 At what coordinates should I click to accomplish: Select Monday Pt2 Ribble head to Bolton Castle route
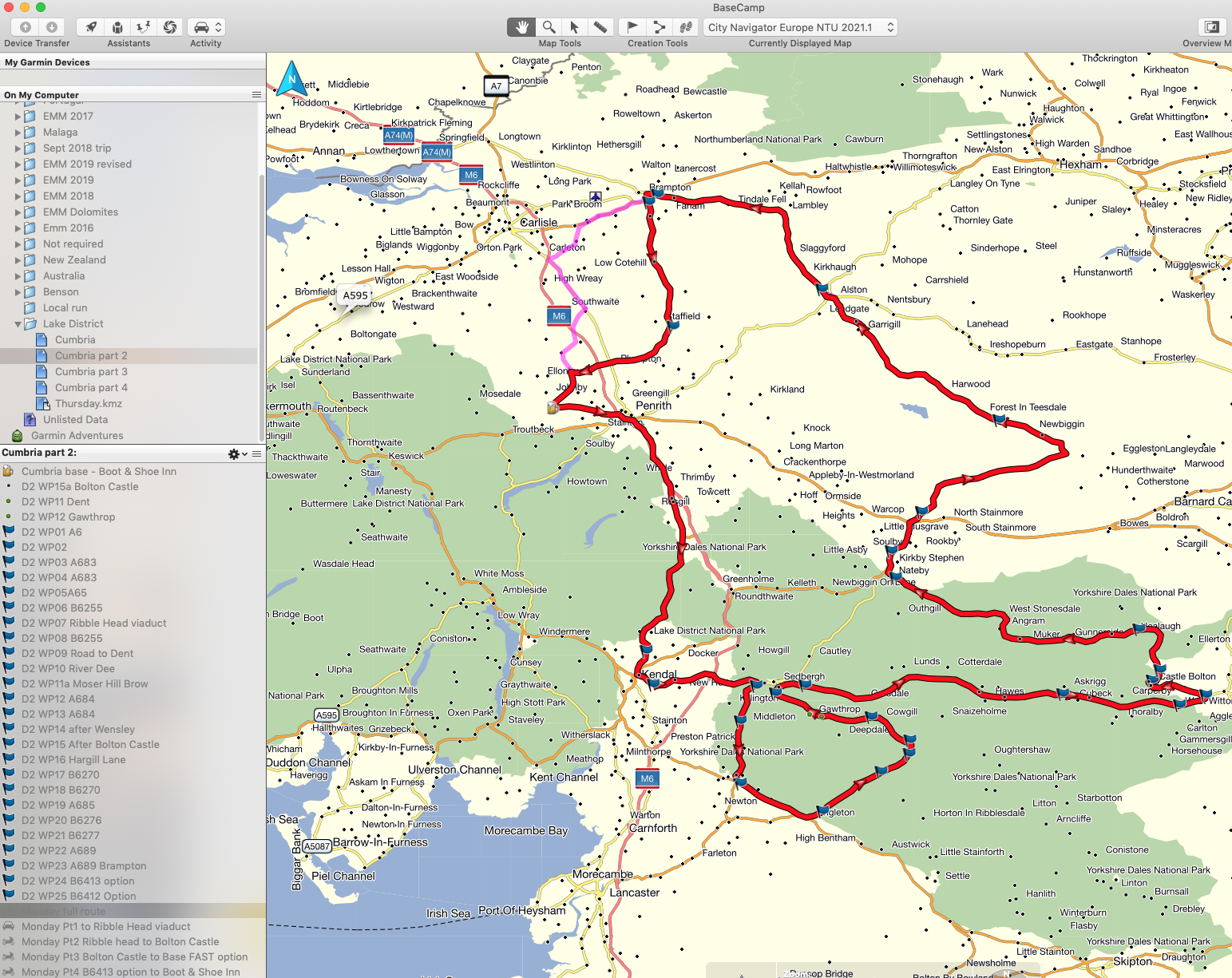coord(120,941)
